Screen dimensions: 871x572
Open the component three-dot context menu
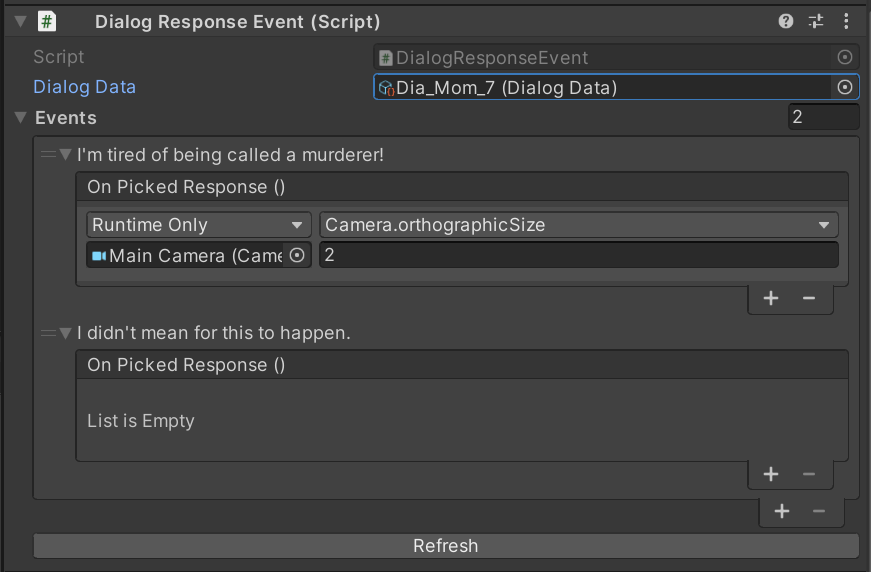pyautogui.click(x=846, y=22)
